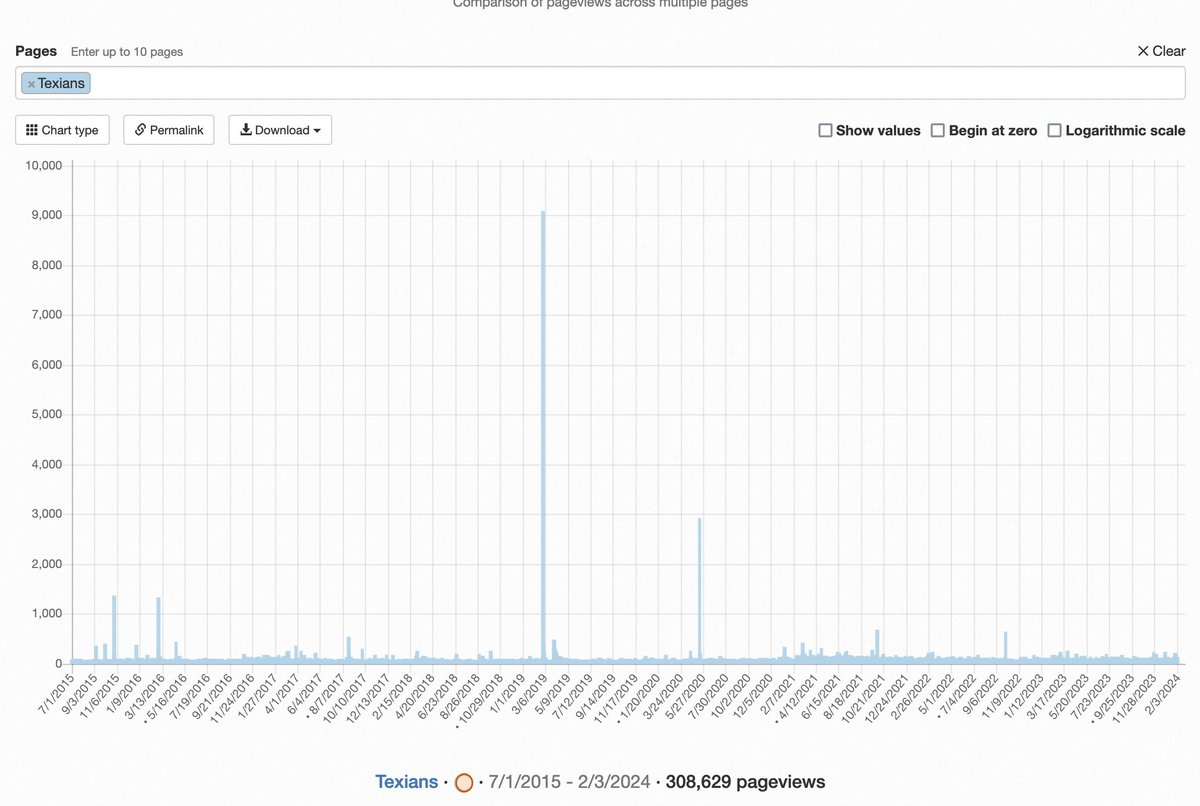Image resolution: width=1200 pixels, height=806 pixels.
Task: Click the 'Enter up to 10 pages' hint
Action: tap(127, 52)
